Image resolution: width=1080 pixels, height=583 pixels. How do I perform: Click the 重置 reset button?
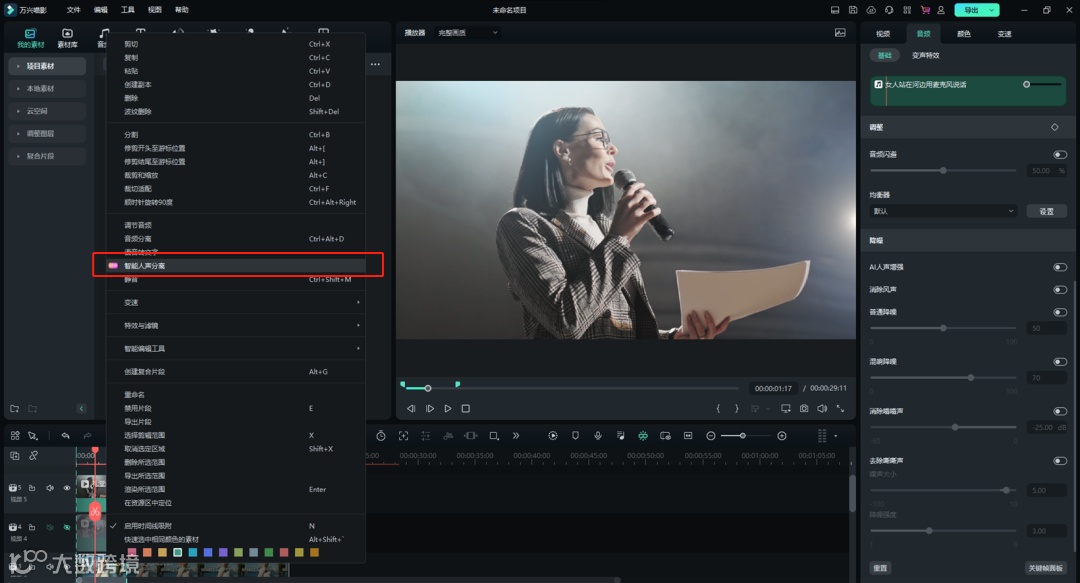coord(880,568)
